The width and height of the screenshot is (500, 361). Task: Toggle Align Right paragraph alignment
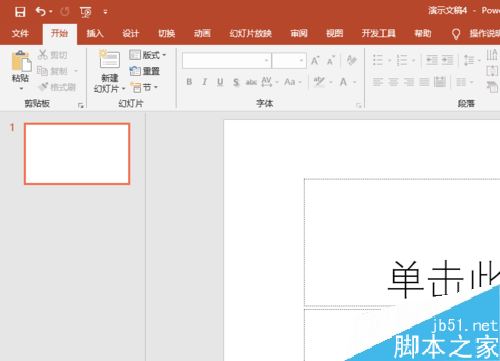409,82
